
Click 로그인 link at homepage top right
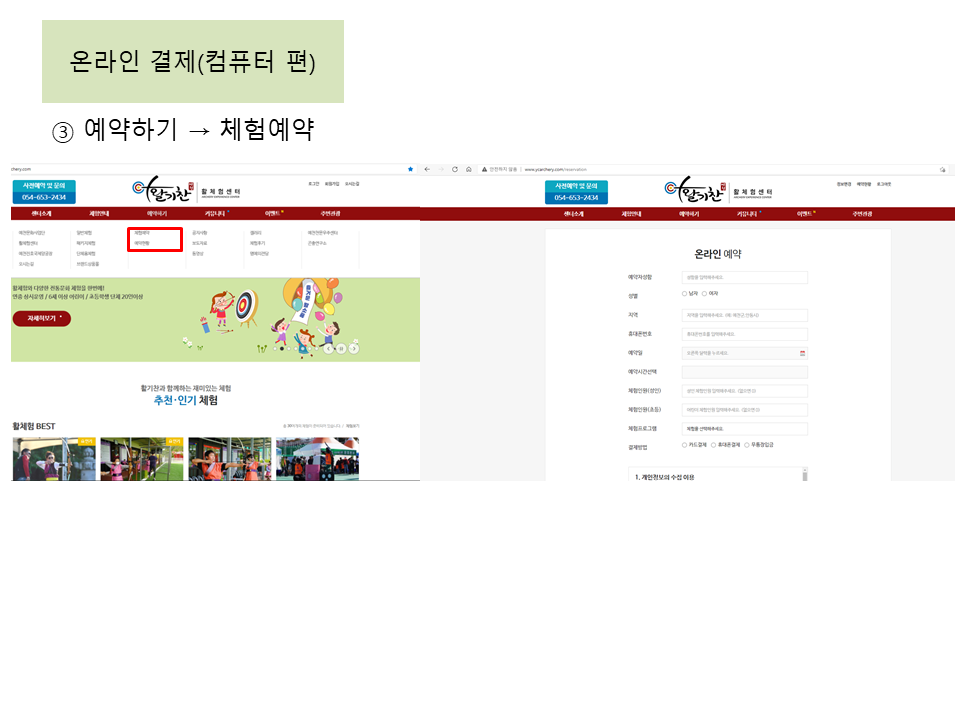pos(313,184)
